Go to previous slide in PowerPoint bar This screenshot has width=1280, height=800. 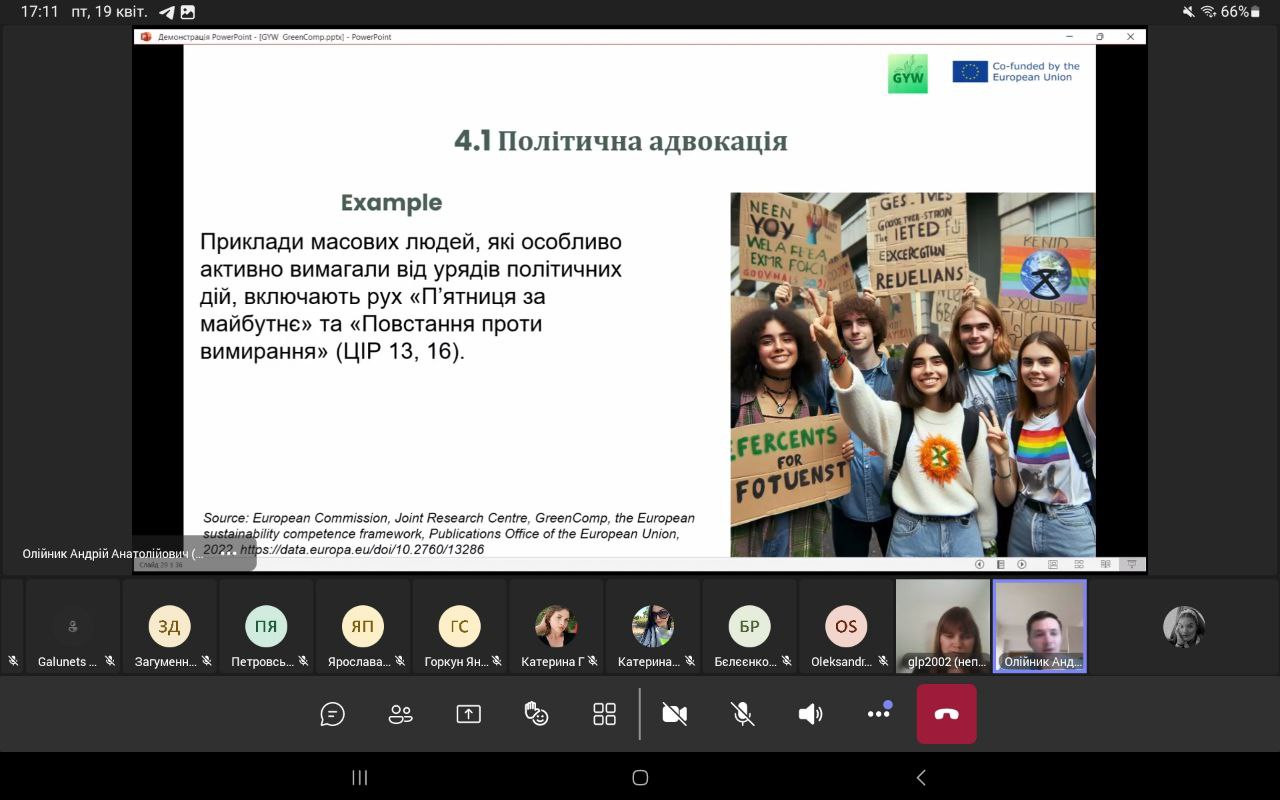coord(980,564)
